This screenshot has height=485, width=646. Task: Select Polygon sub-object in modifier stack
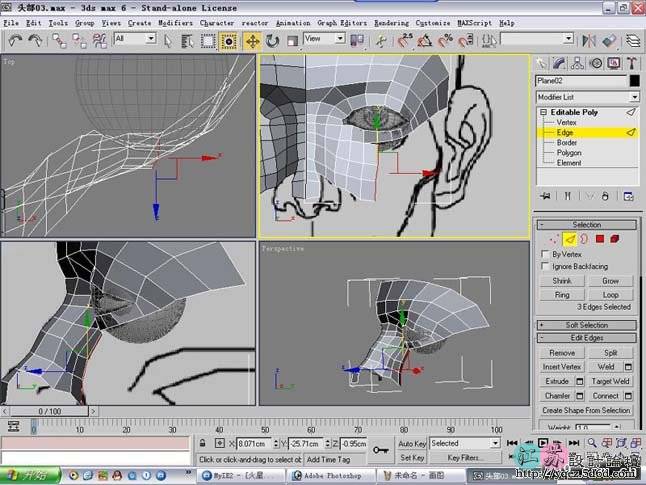point(569,153)
